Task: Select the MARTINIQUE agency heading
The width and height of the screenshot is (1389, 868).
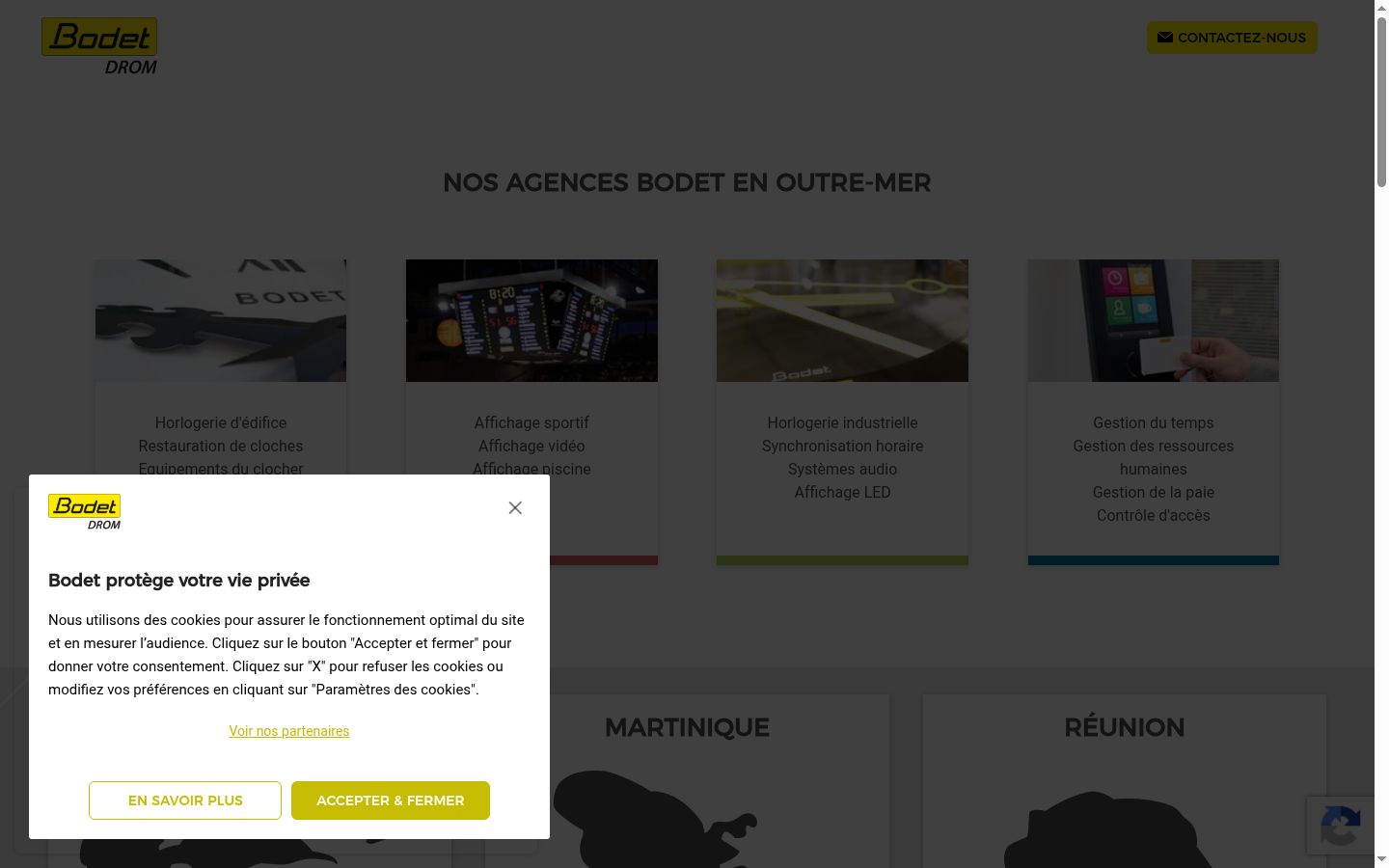Action: (687, 727)
